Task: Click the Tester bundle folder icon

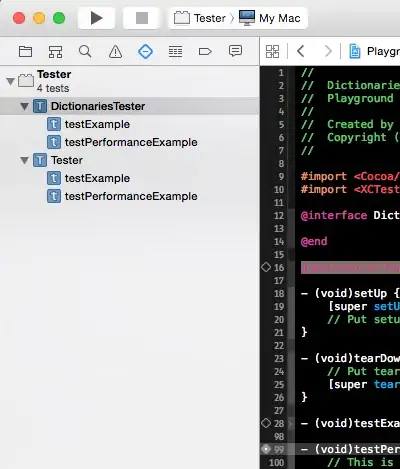Action: coord(26,80)
